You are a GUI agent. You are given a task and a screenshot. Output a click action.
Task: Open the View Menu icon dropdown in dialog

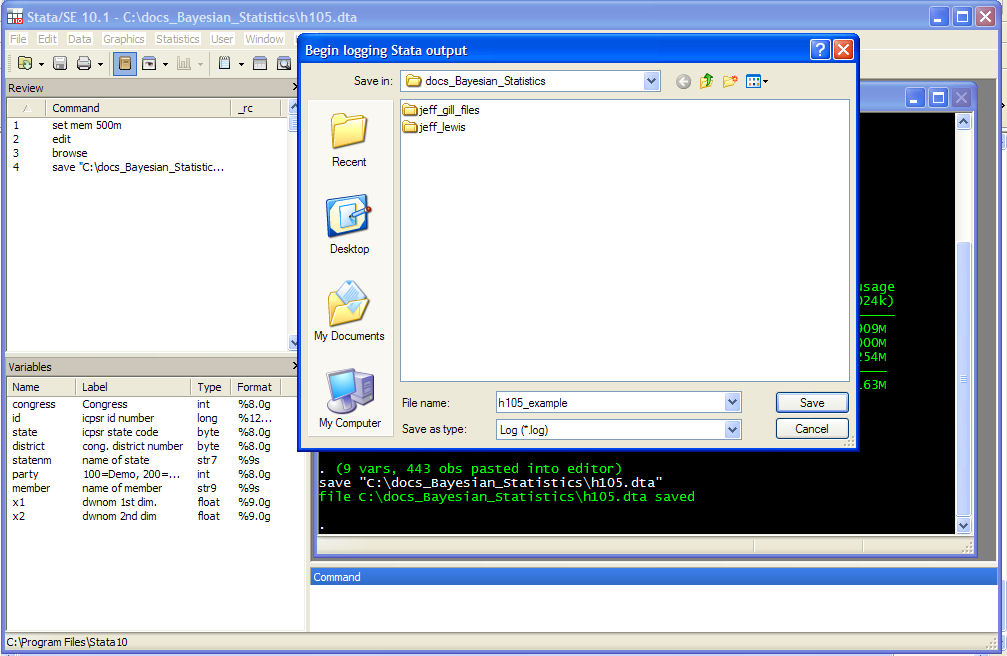pos(756,81)
